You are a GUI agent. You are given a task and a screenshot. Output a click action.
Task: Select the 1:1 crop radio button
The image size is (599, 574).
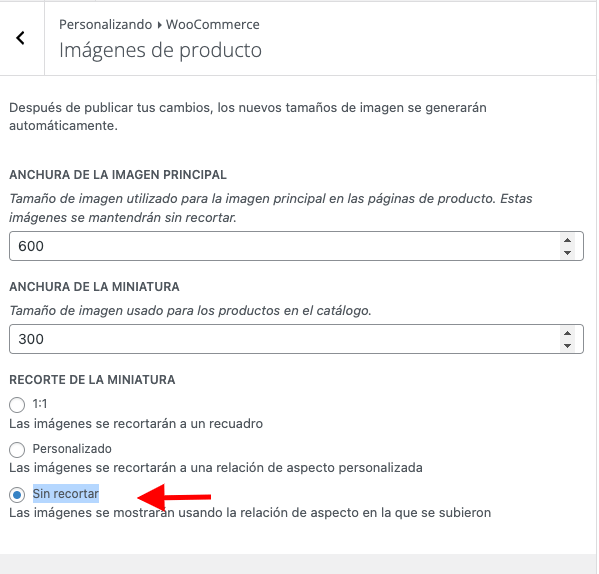point(17,404)
